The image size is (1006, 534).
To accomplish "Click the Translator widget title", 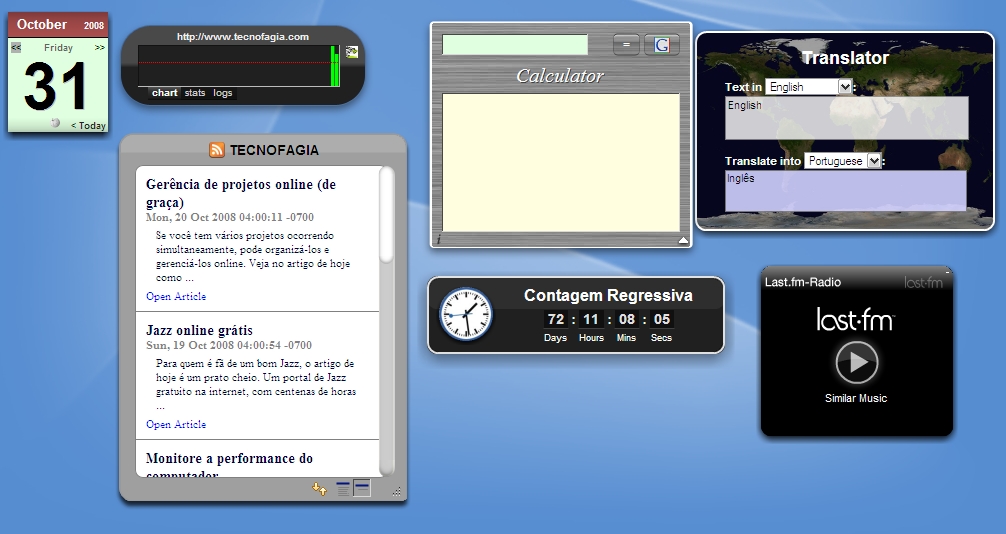I will pyautogui.click(x=845, y=58).
